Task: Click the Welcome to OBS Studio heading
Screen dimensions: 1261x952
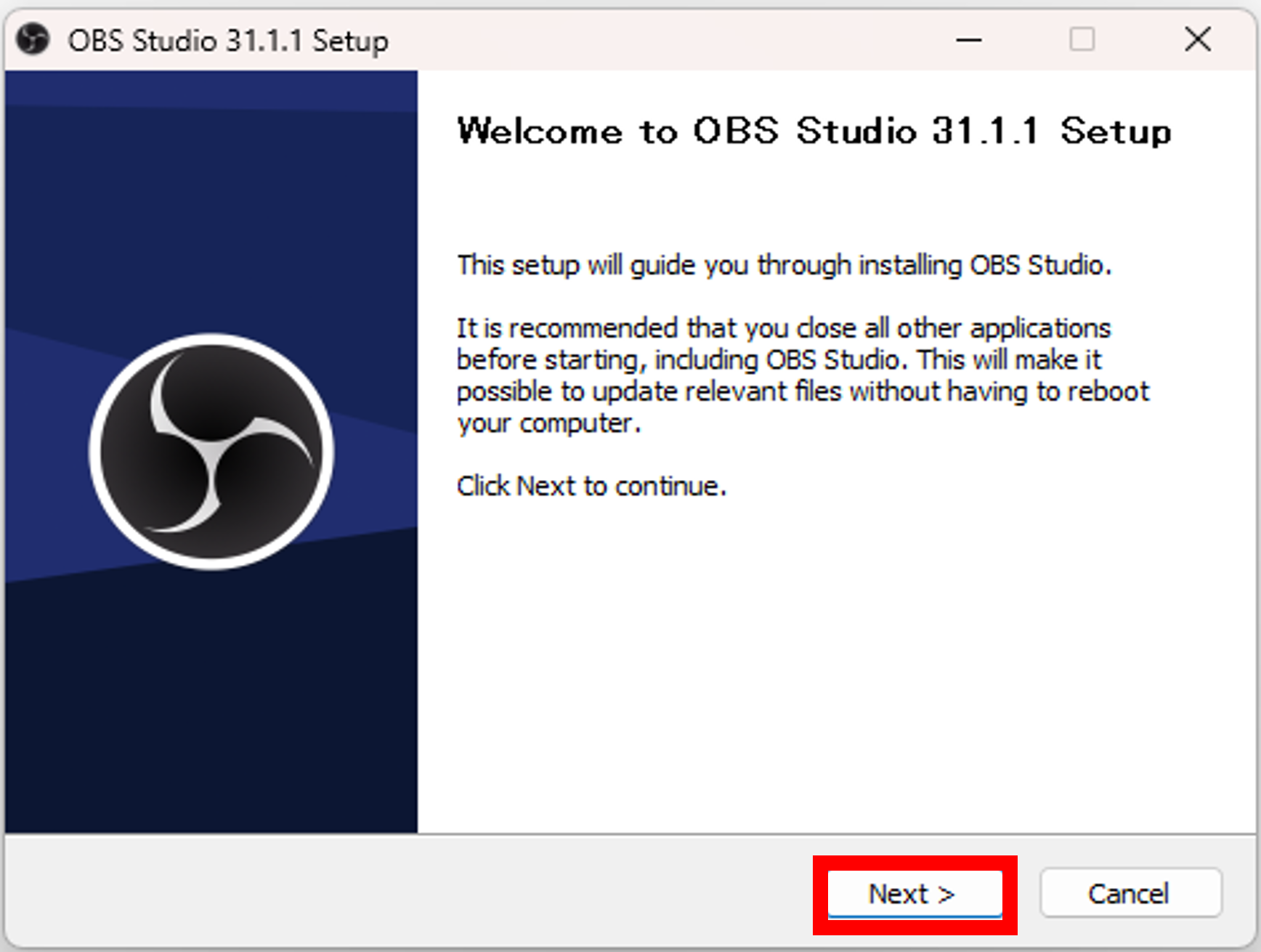Action: coord(814,132)
